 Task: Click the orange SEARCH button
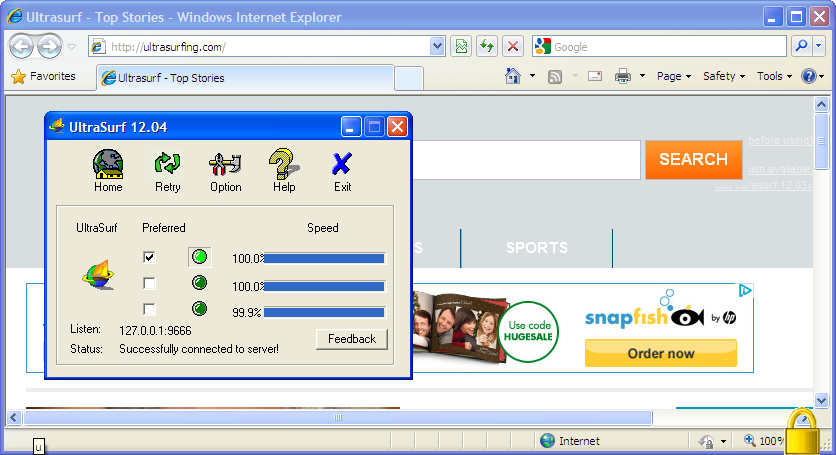coord(693,159)
